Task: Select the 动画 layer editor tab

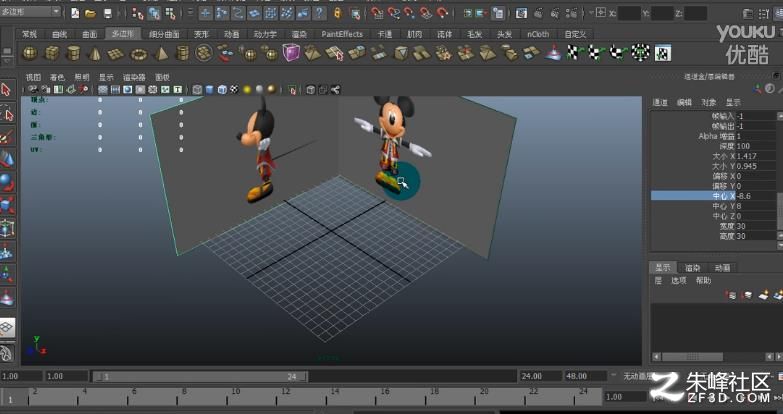Action: pyautogui.click(x=723, y=268)
